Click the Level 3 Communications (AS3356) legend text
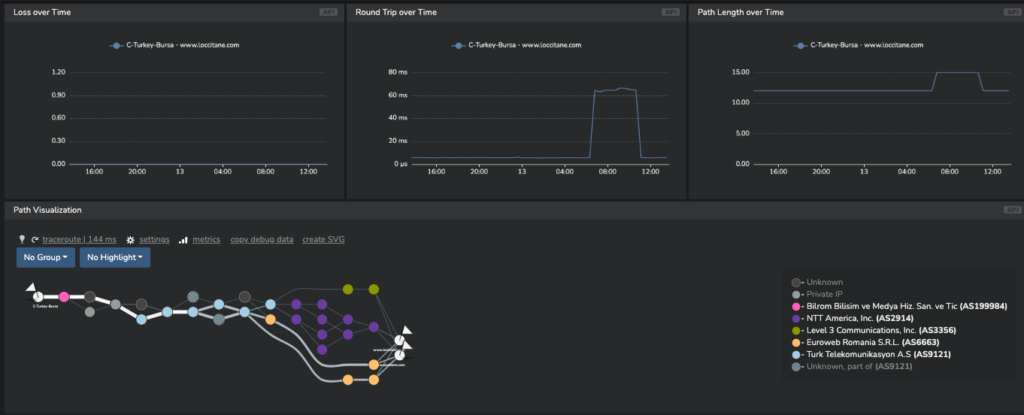 click(x=882, y=331)
